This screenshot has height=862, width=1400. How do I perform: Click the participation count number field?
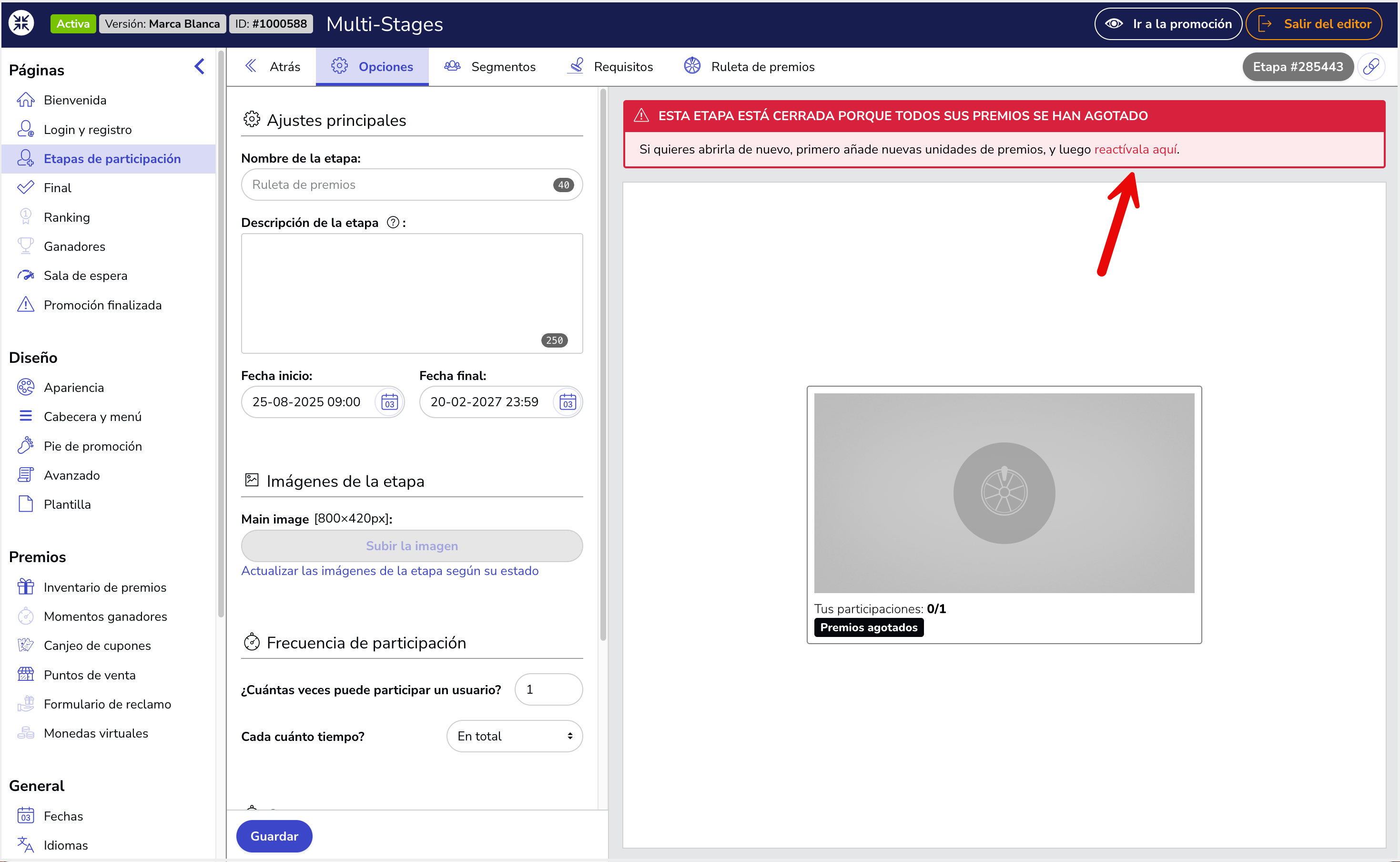point(548,689)
